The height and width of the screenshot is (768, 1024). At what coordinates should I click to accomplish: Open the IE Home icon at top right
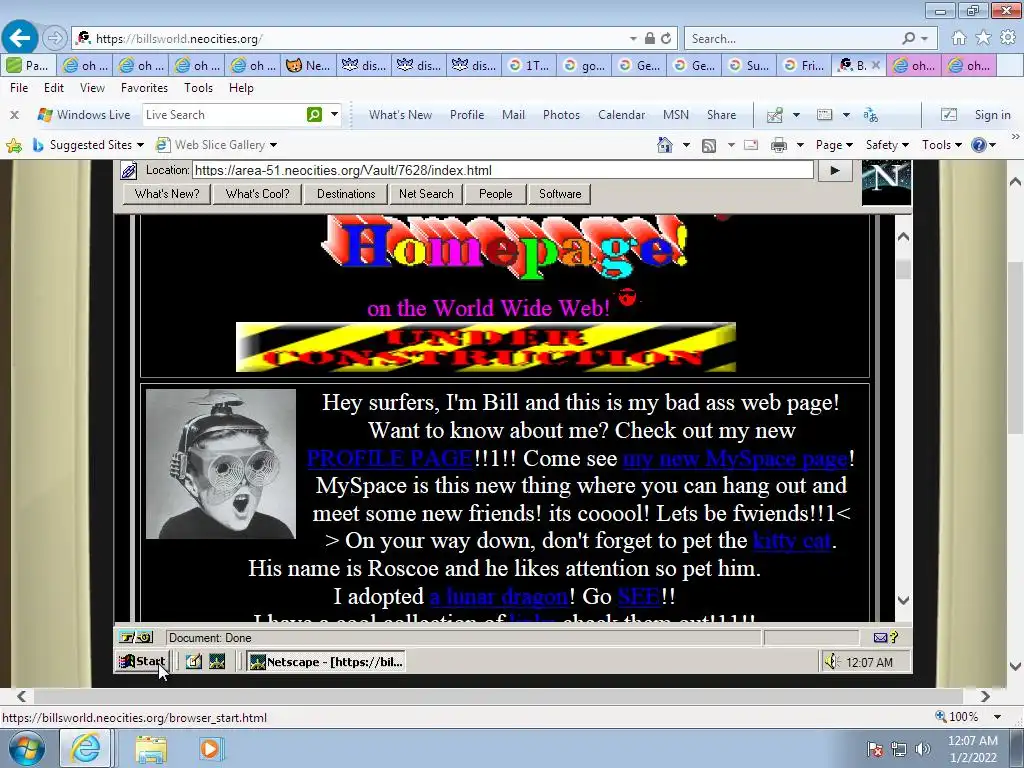point(959,38)
